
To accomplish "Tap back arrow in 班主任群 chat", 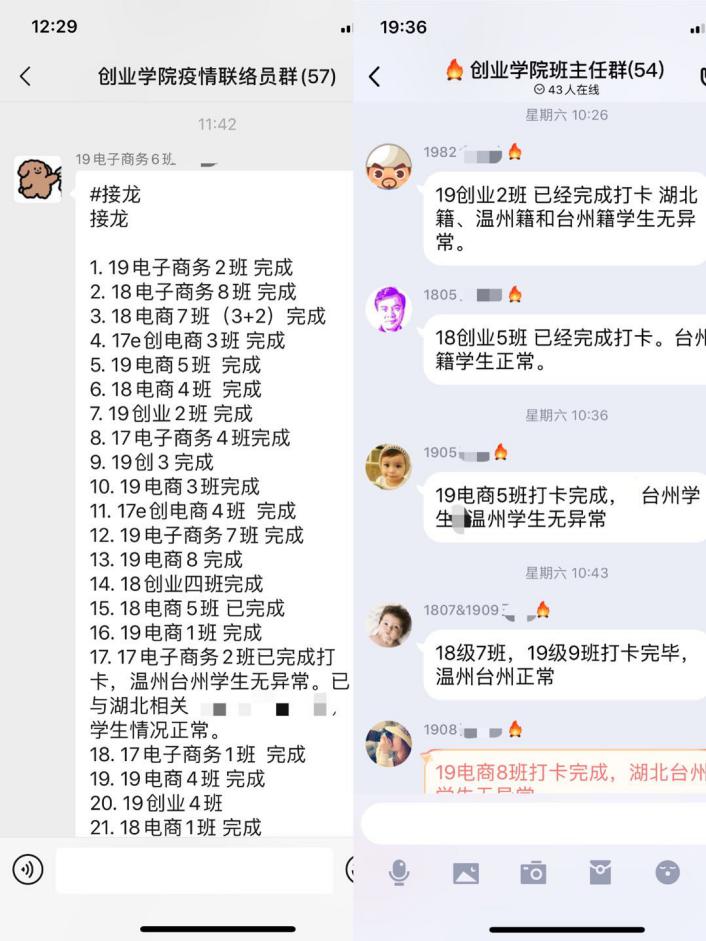I will point(375,76).
